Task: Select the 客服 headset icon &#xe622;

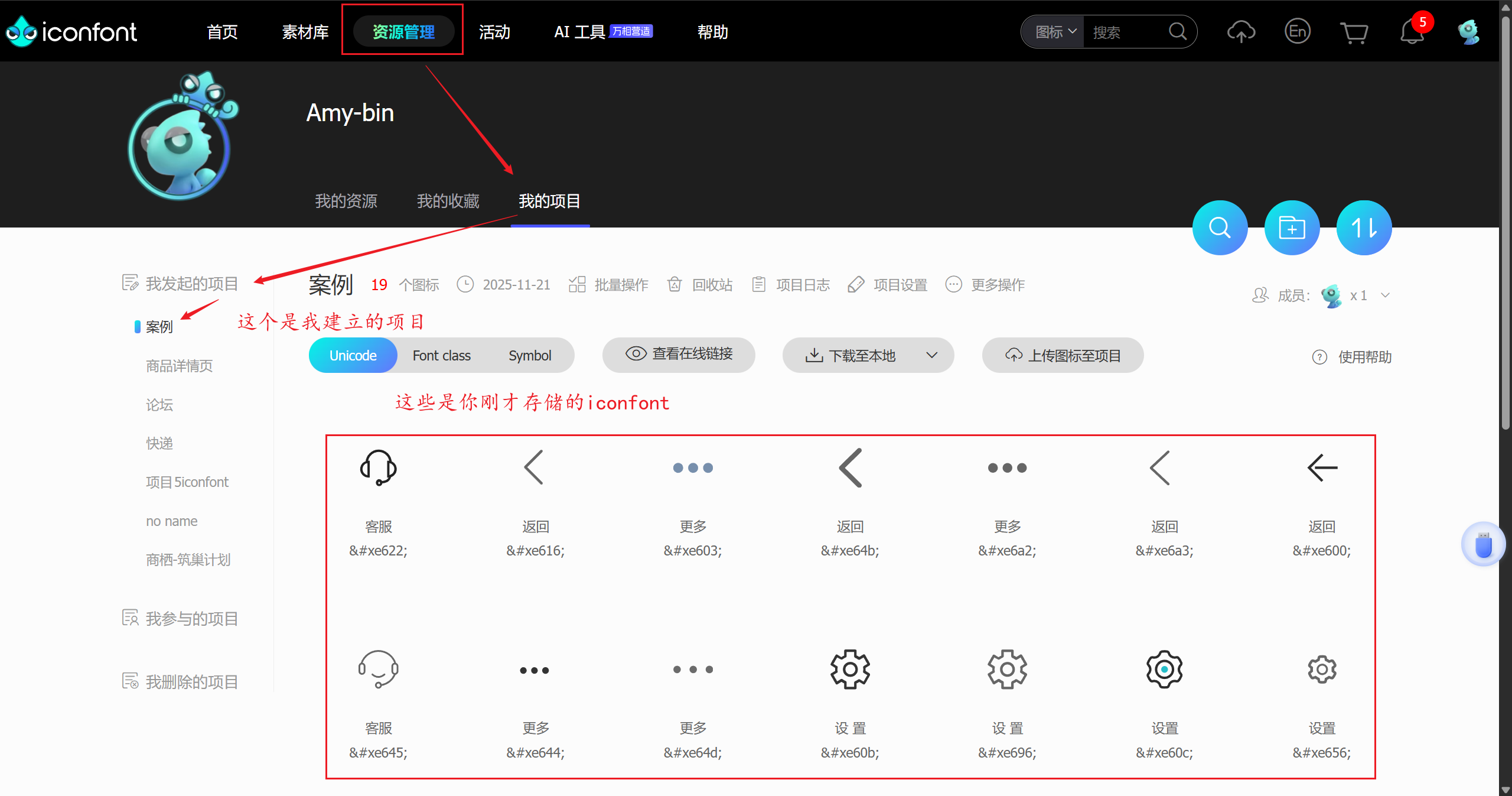Action: (x=378, y=467)
